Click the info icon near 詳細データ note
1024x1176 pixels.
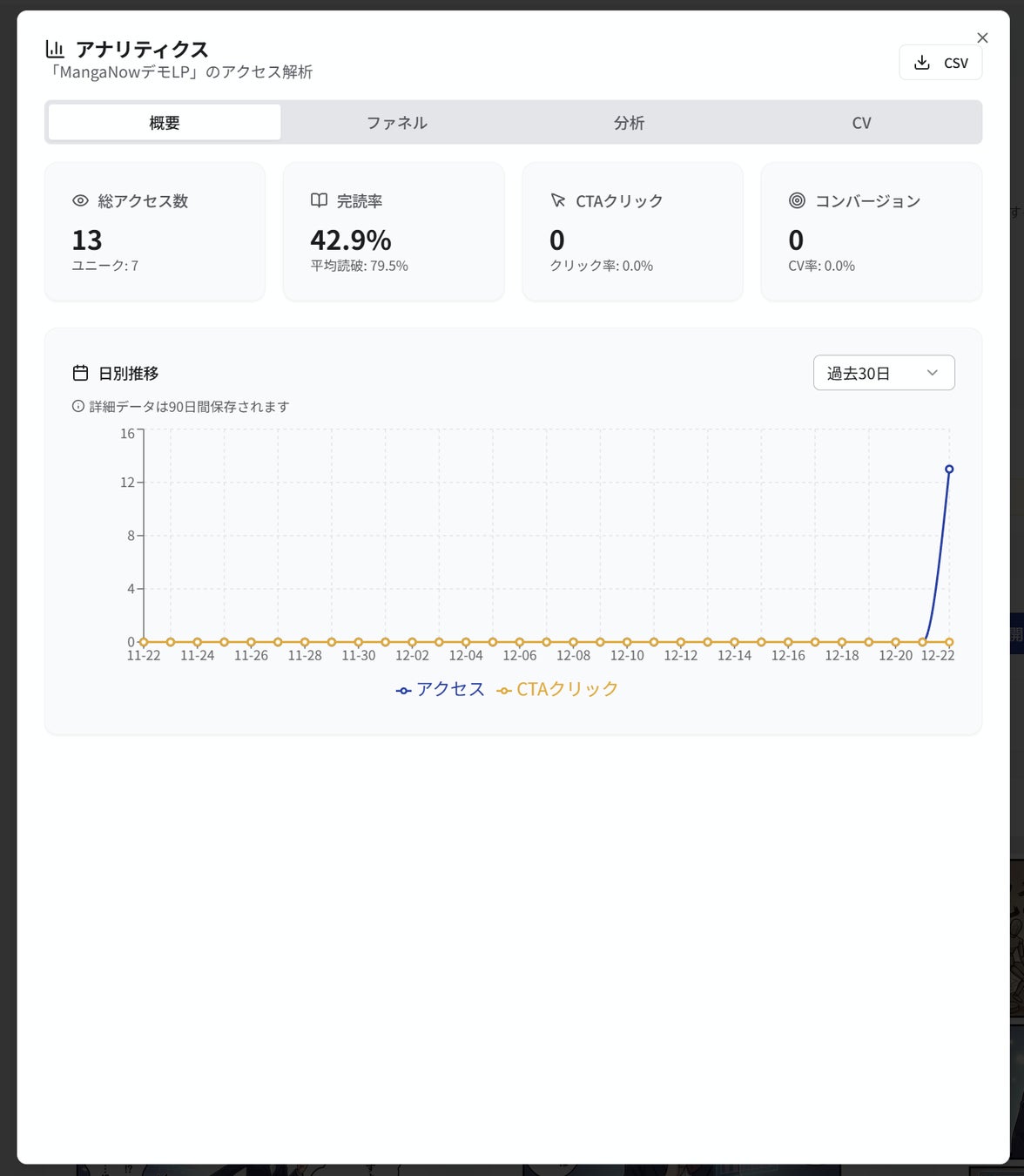pos(78,406)
